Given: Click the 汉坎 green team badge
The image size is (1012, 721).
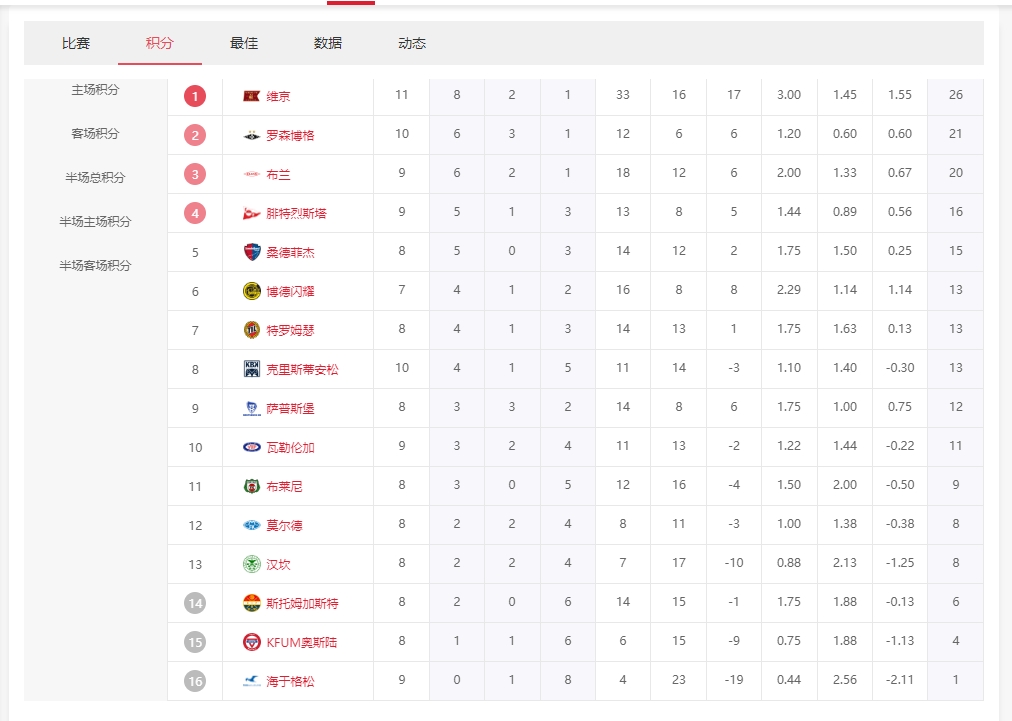Looking at the screenshot, I should [x=251, y=564].
